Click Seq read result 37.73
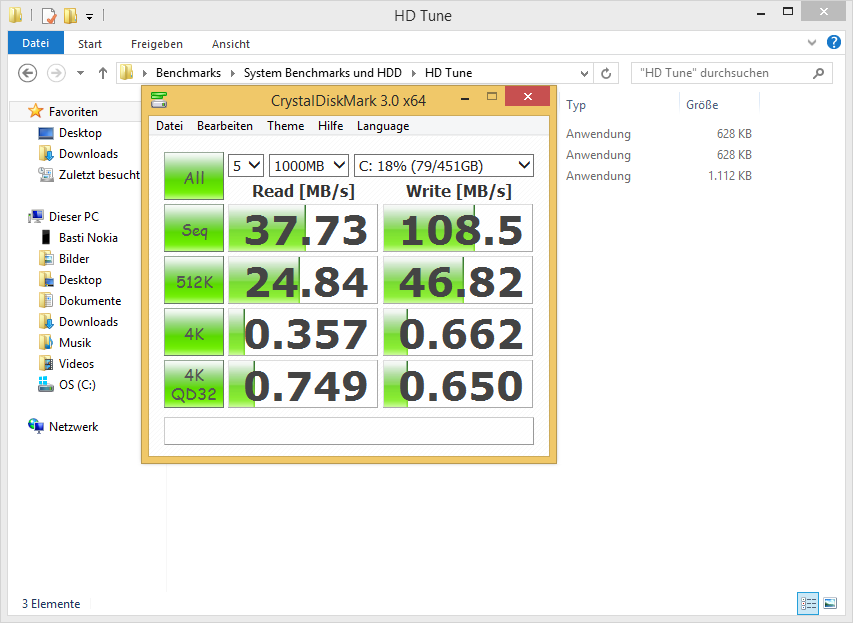This screenshot has width=853, height=623. tap(302, 228)
